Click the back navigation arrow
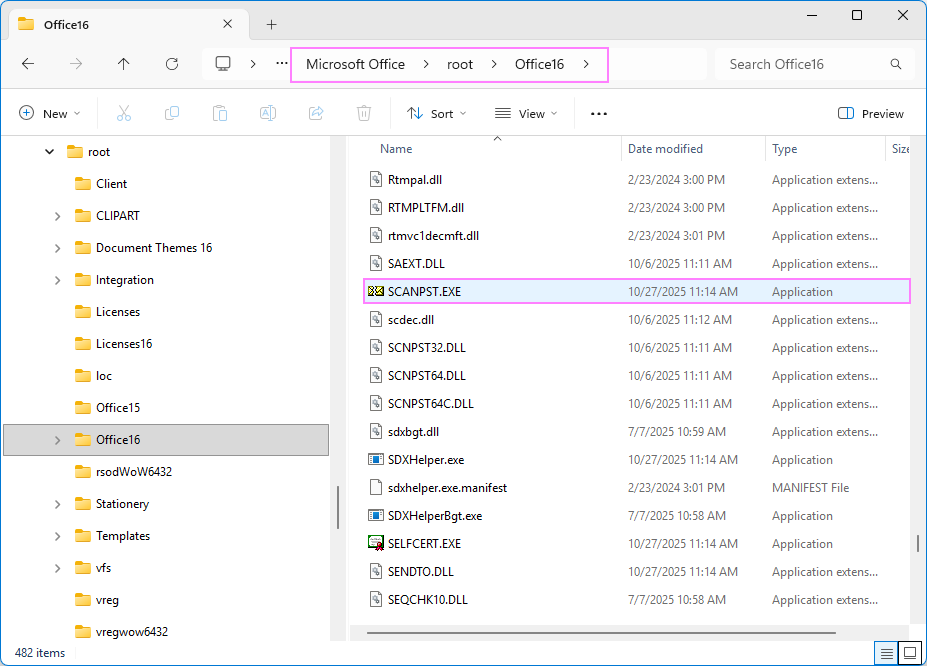This screenshot has height=666, width=927. coord(28,64)
